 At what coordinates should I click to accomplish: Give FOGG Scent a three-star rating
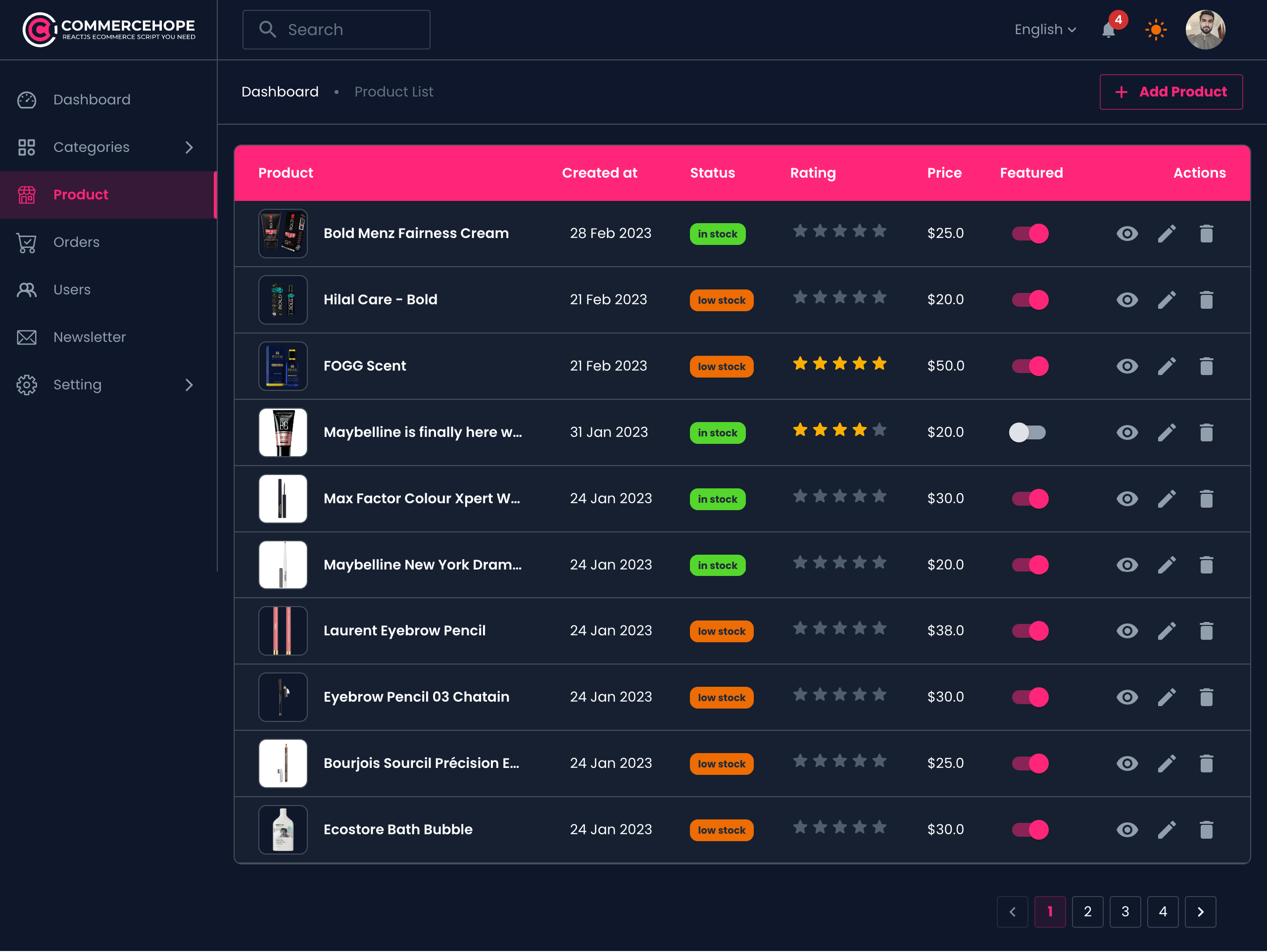click(840, 363)
